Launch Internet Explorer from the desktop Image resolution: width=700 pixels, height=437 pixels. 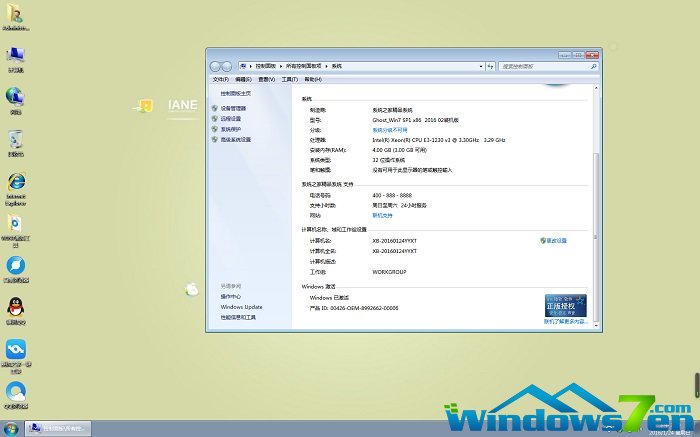(15, 184)
